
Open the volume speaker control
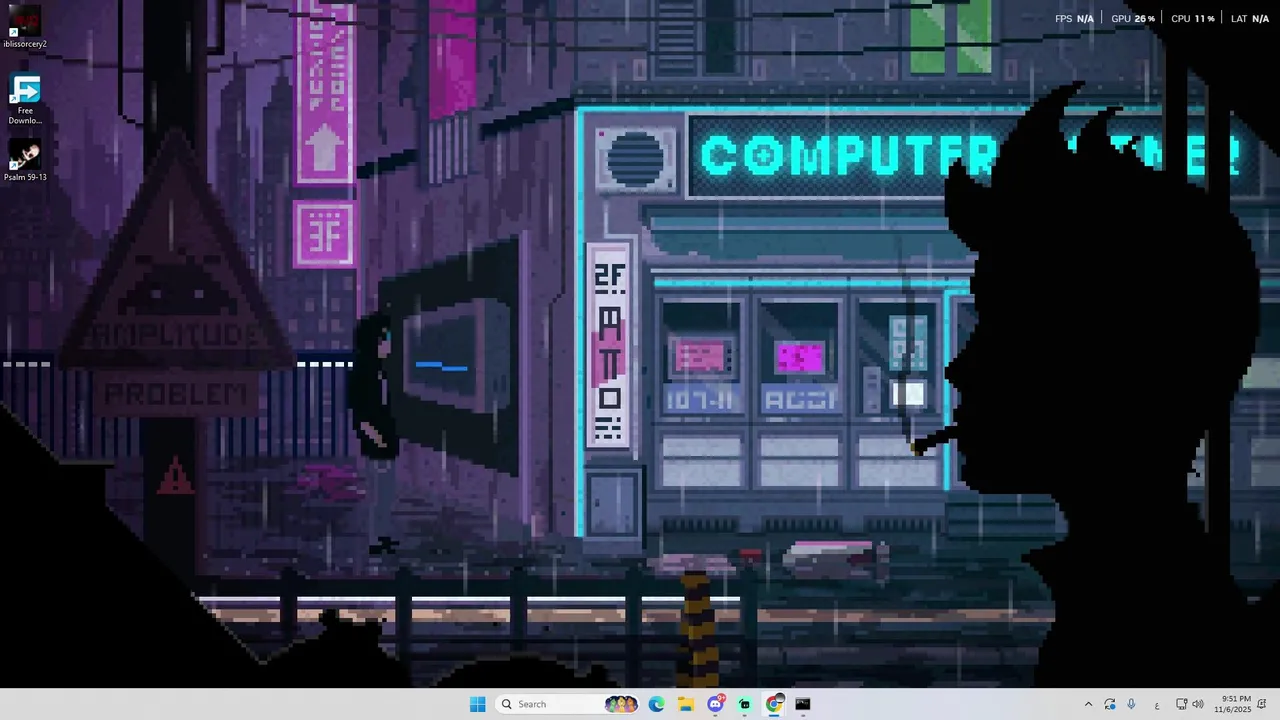coord(1198,704)
